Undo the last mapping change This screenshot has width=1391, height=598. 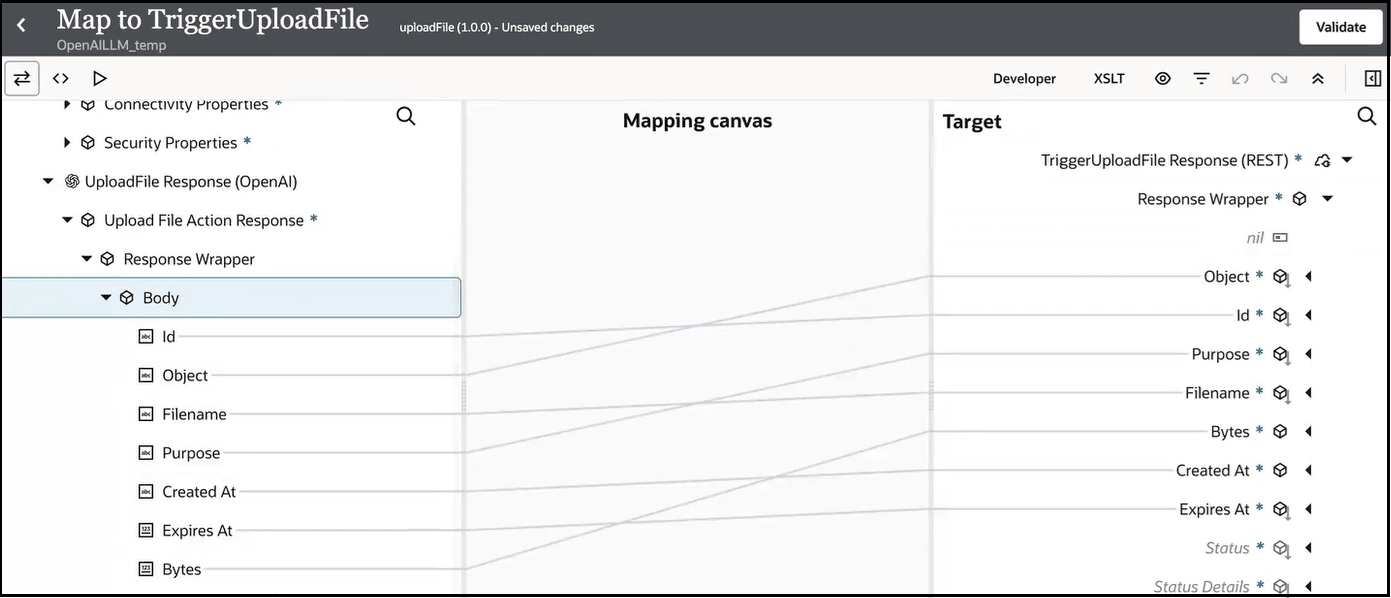pyautogui.click(x=1240, y=78)
